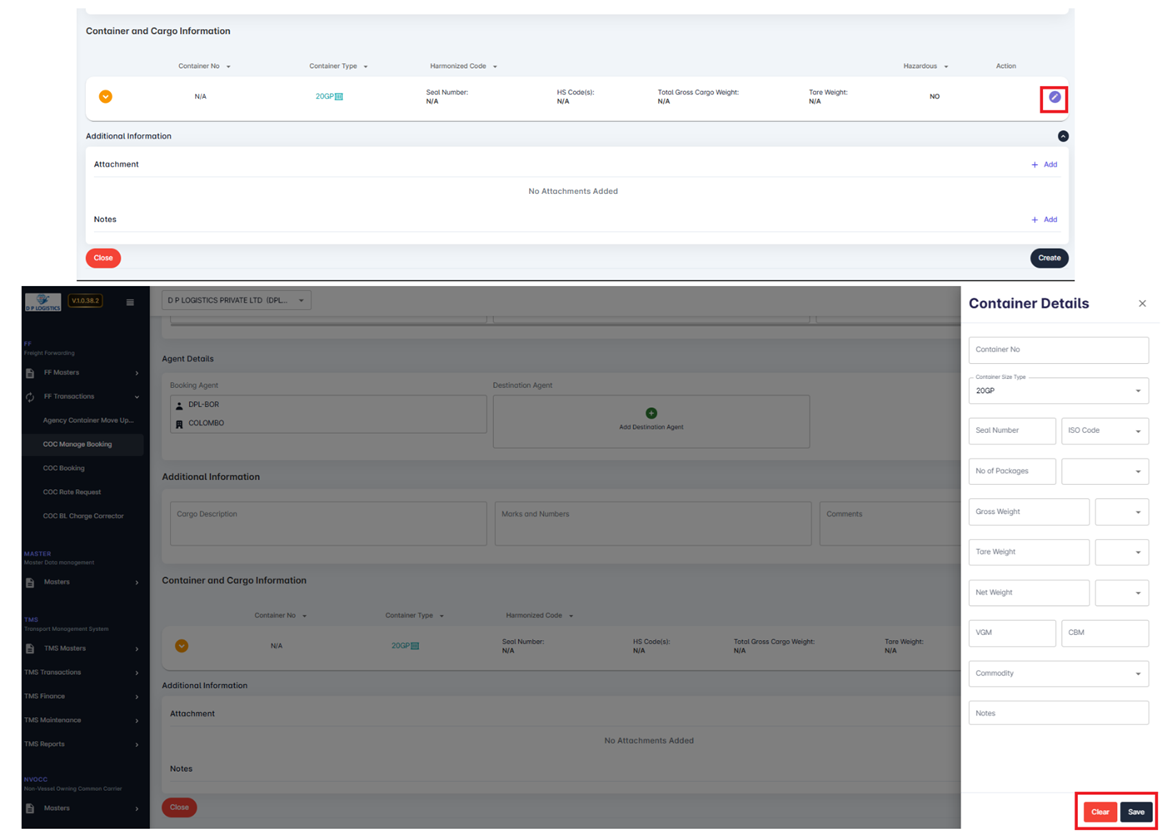Click the D P Logistics logo
Image resolution: width=1167 pixels, height=839 pixels.
pos(43,302)
